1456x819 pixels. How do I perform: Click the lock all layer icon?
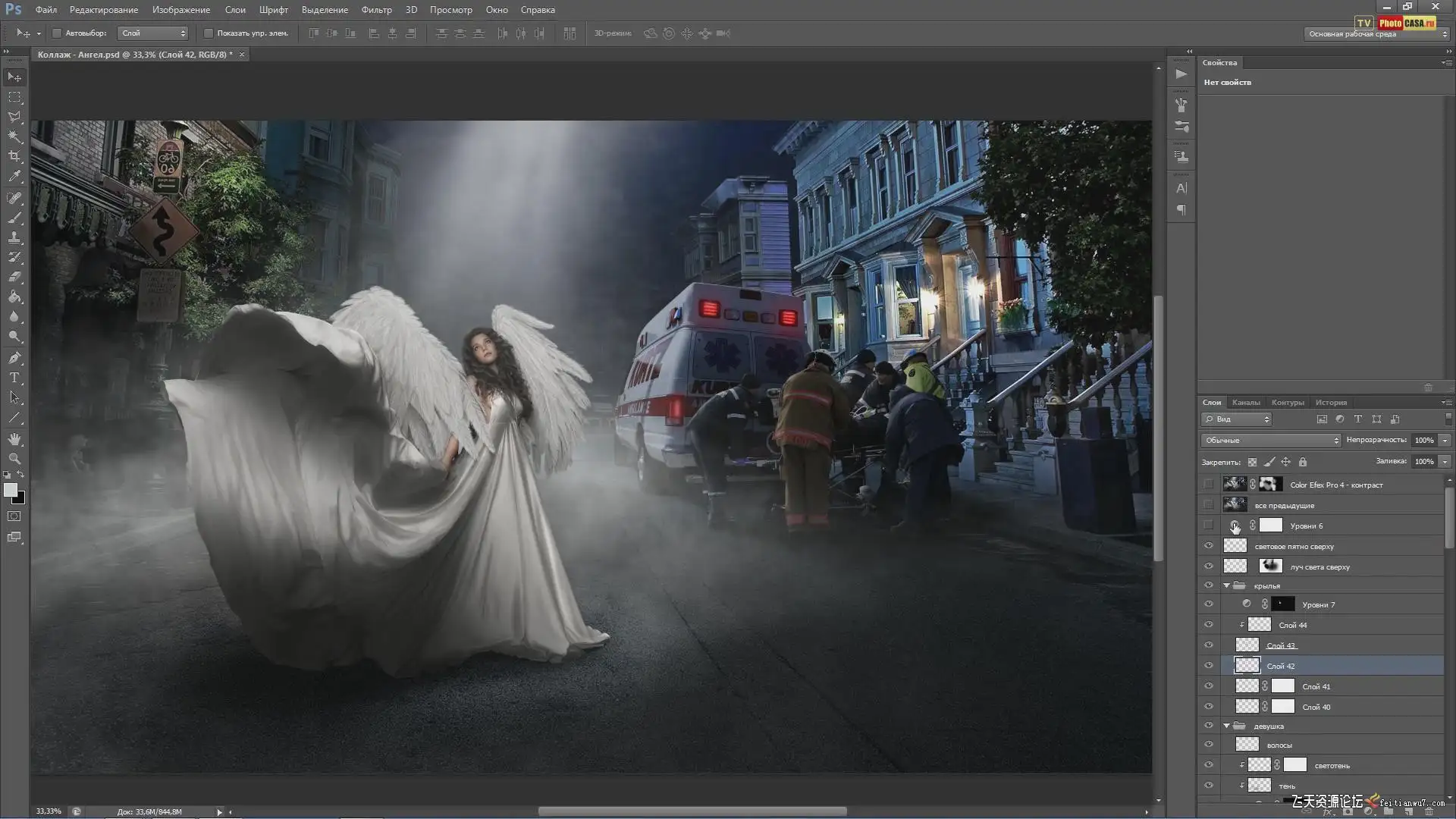coord(1303,462)
